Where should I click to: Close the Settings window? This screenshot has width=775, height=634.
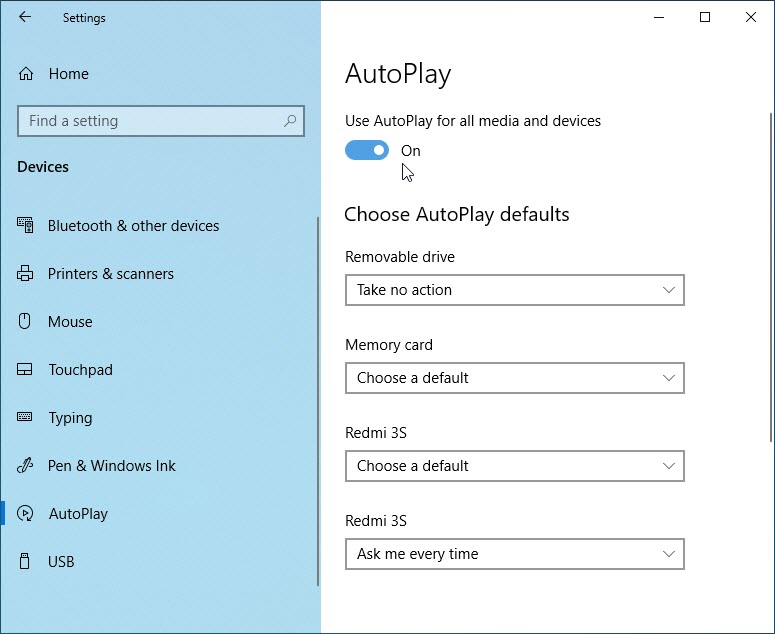click(751, 17)
